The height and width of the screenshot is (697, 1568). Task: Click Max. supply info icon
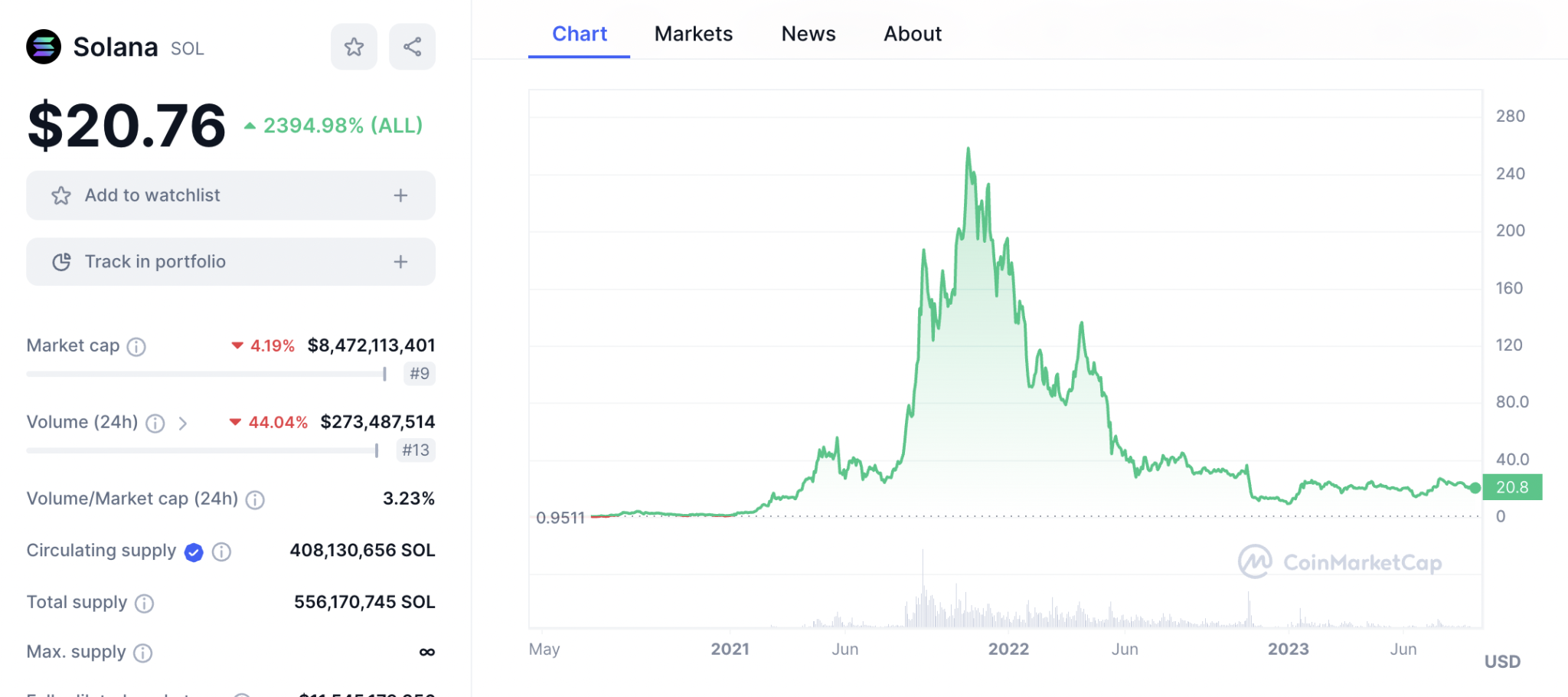pyautogui.click(x=142, y=653)
